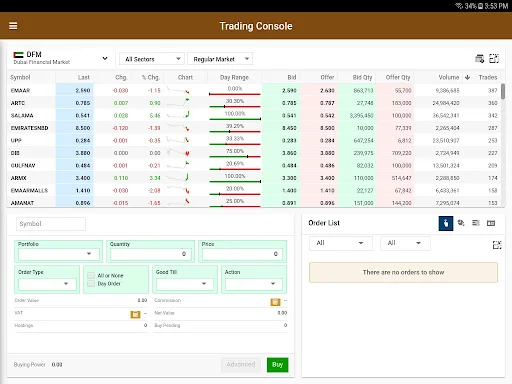Check Wi-Fi signal icon in status bar
This screenshot has width=512, height=384.
coord(460,6)
